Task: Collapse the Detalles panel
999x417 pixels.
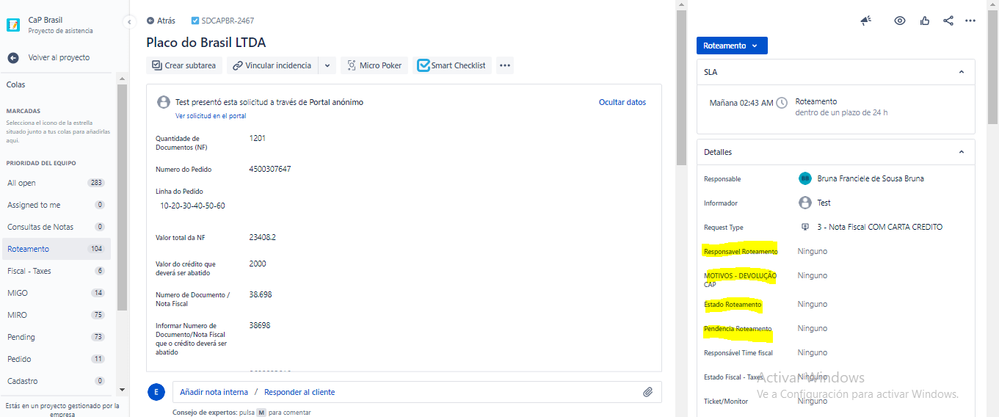Action: pyautogui.click(x=961, y=153)
